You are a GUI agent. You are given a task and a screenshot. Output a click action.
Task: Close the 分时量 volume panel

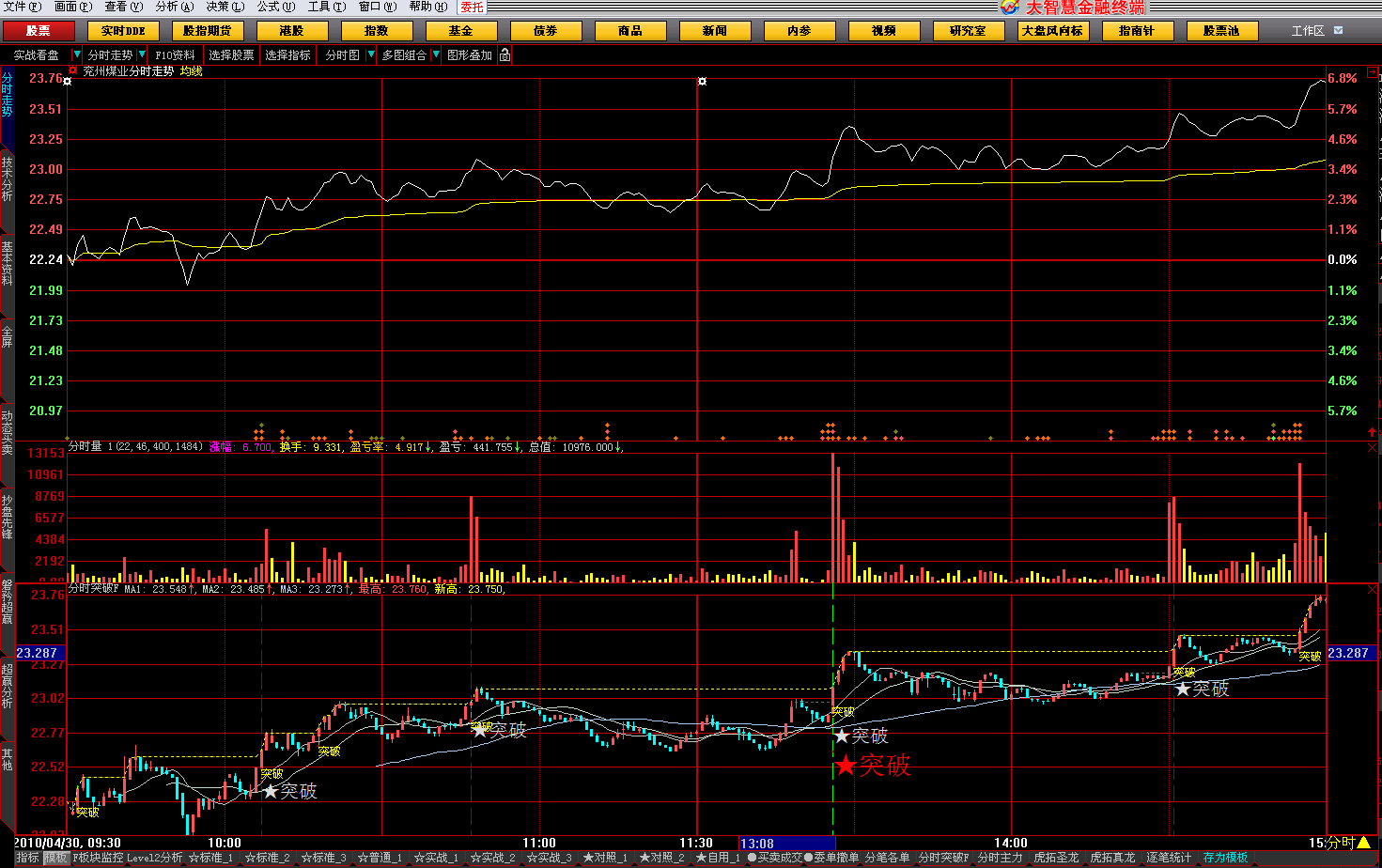pos(1373,448)
